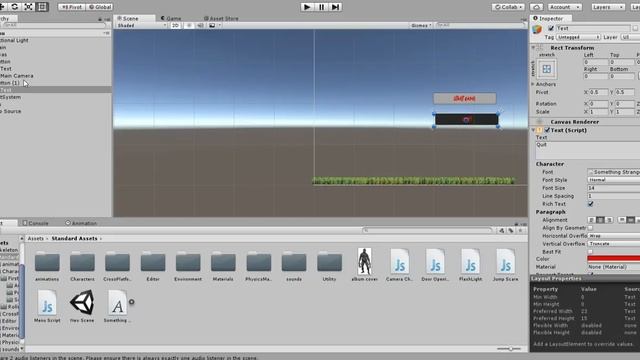Screen dimensions: 640x360
Task: Edit the Font Size field
Action: pyautogui.click(x=613, y=188)
